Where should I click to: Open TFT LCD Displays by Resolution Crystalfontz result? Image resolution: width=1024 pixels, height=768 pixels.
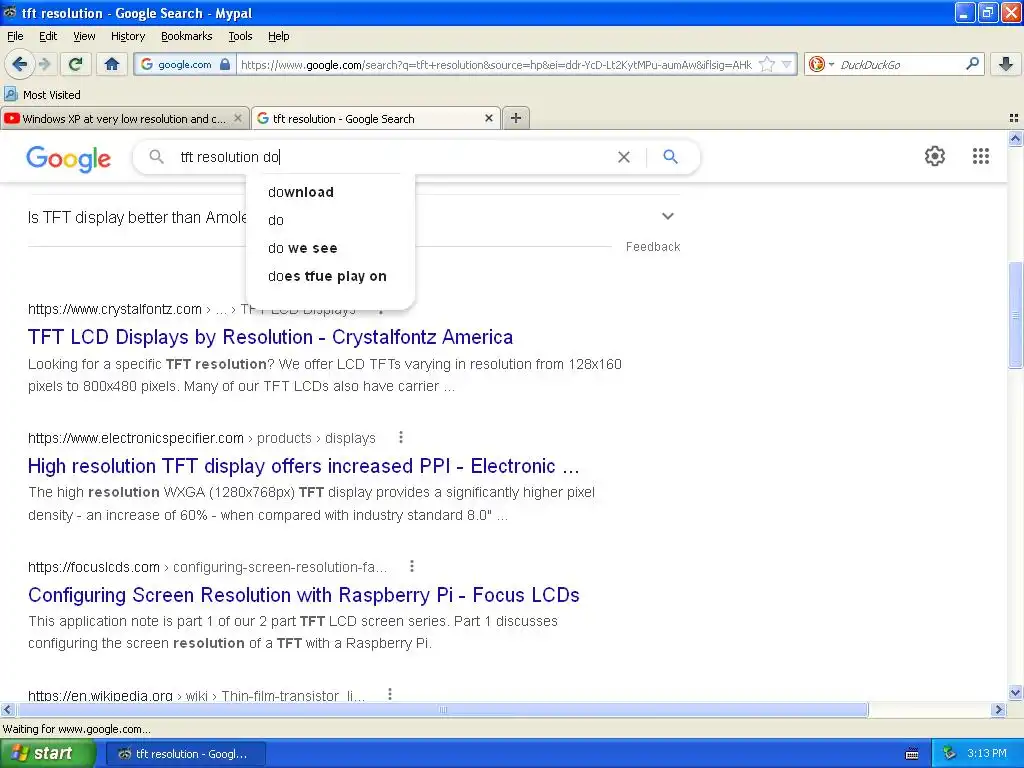[x=270, y=337]
